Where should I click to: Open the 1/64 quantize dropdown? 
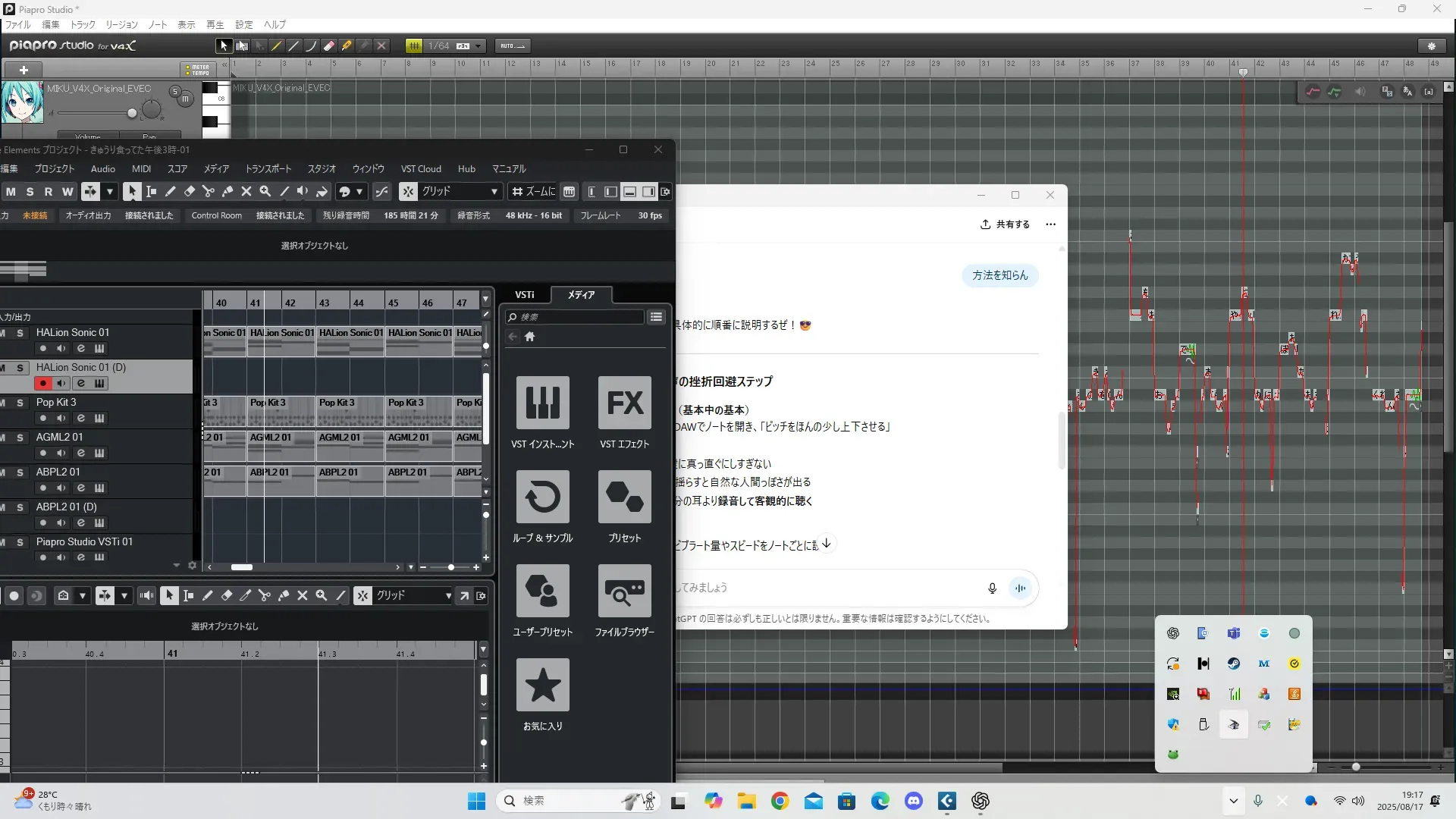point(479,45)
